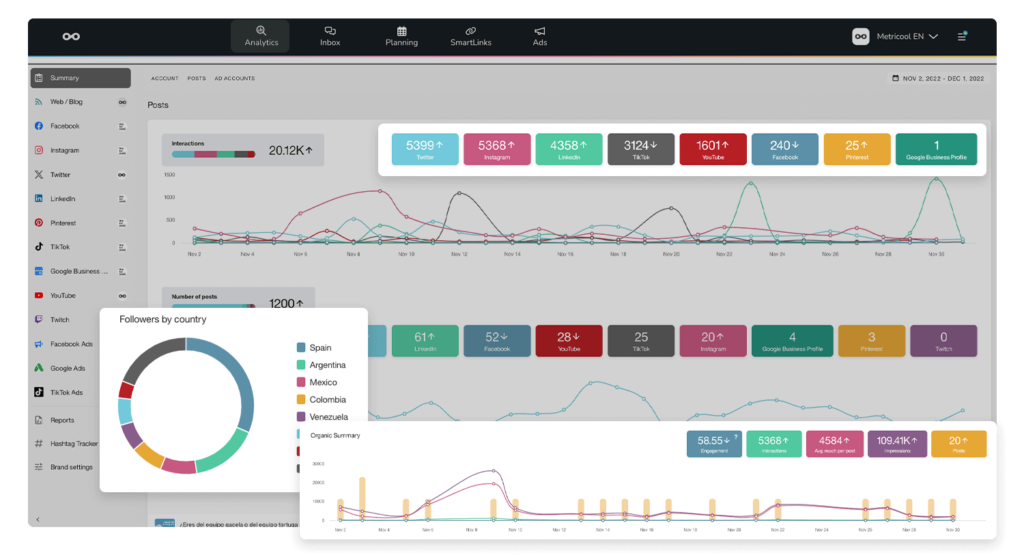Click the Mexico legend color swatch

(x=301, y=382)
